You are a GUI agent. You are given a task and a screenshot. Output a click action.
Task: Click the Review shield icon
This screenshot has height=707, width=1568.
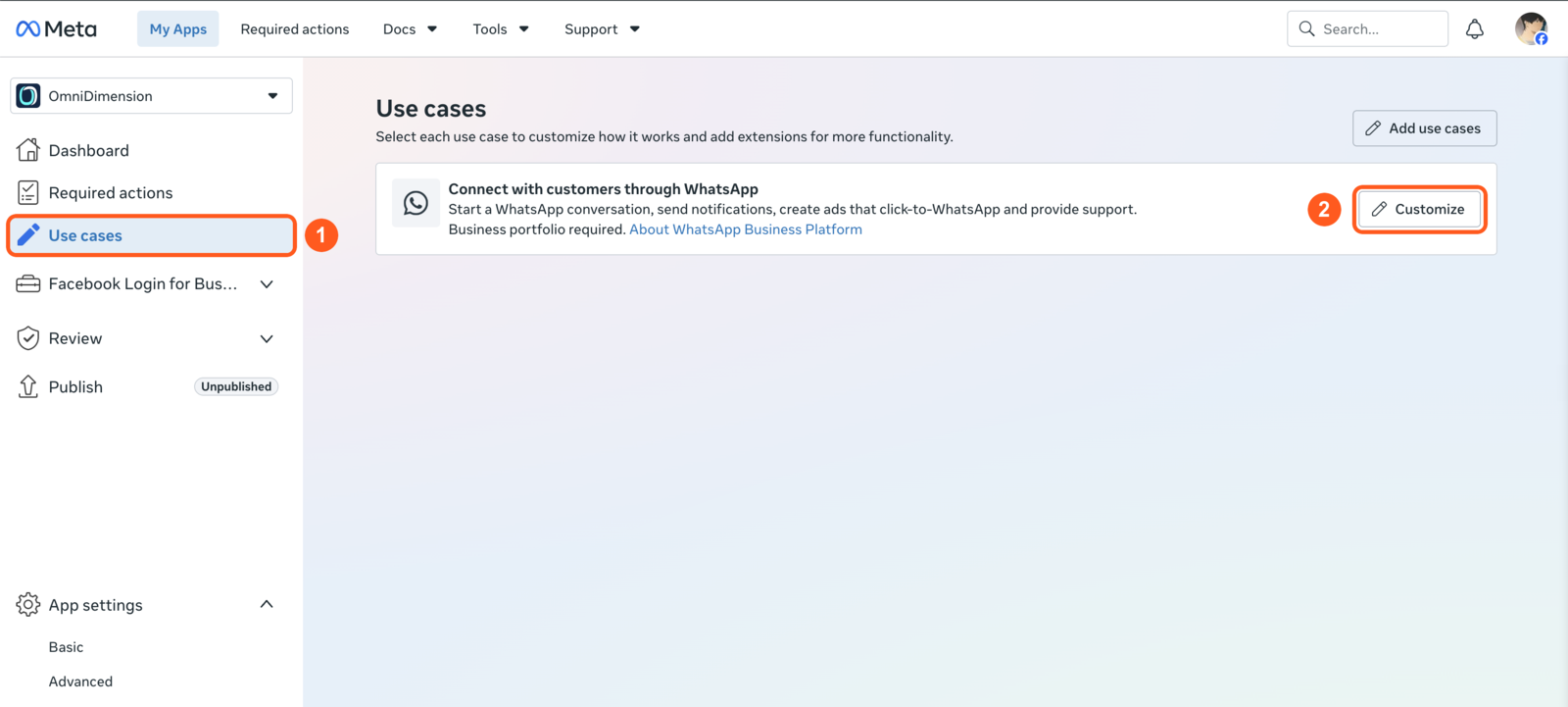coord(28,338)
